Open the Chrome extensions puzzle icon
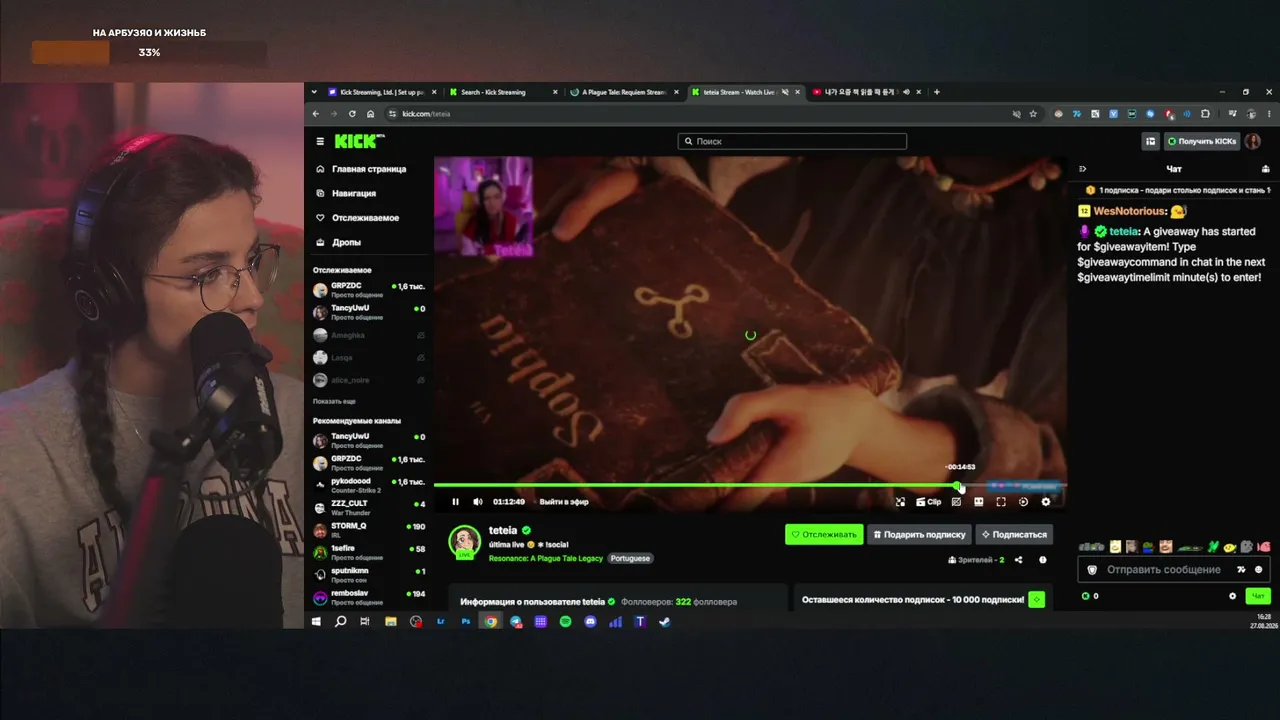1280x720 pixels. (1205, 114)
